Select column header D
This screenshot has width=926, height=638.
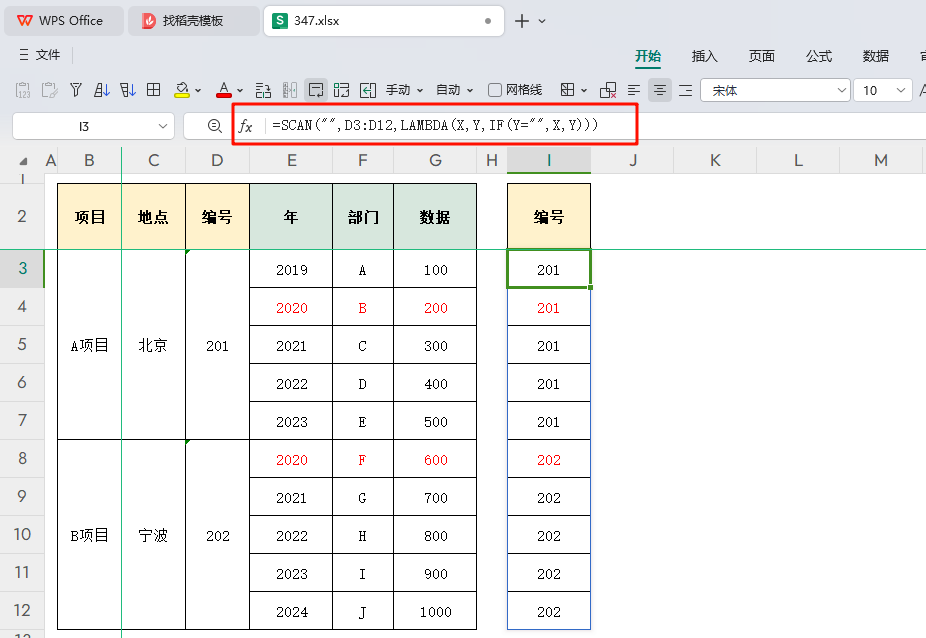217,160
